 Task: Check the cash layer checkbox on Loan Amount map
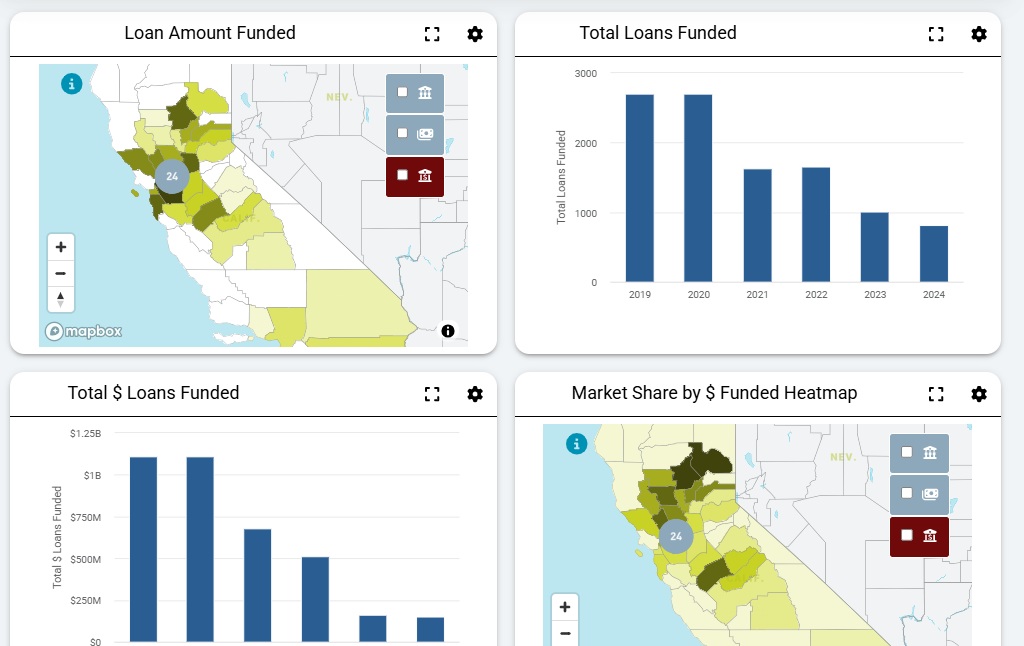(x=402, y=133)
